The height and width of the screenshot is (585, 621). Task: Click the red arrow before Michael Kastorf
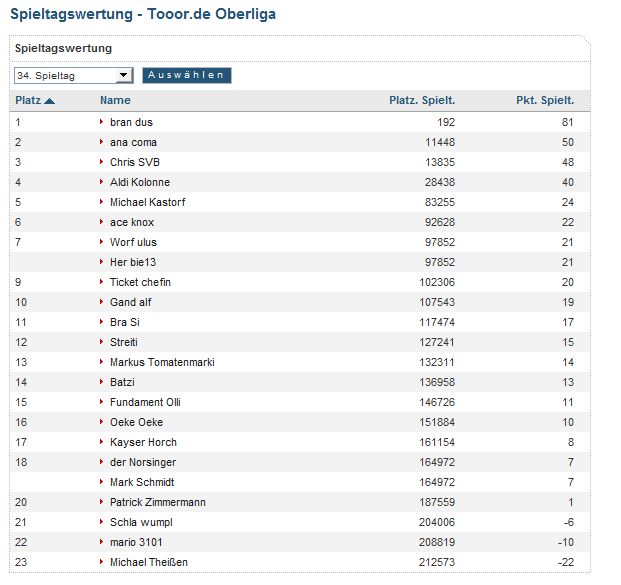tap(102, 202)
